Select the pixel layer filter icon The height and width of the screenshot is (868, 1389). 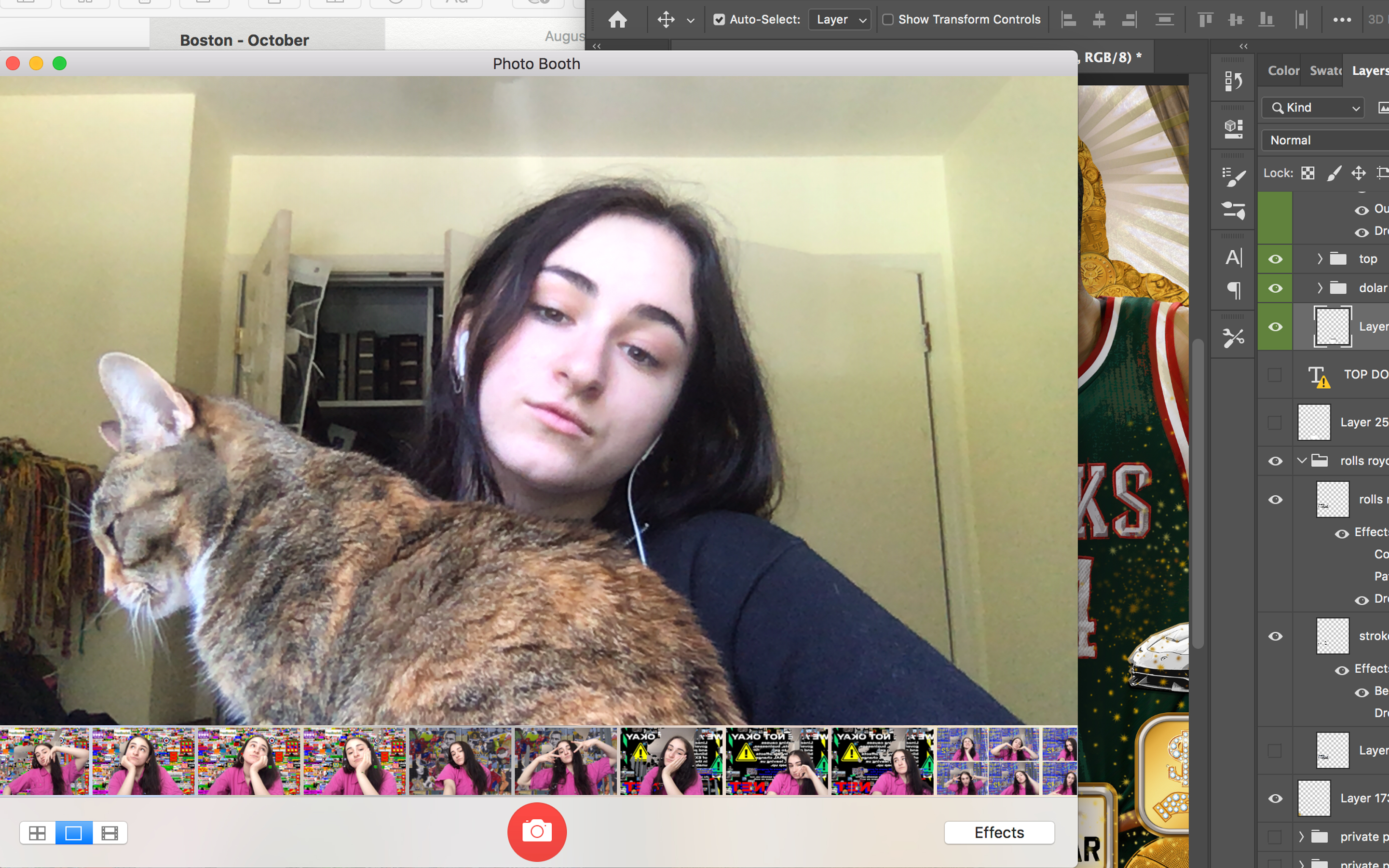coord(1383,108)
